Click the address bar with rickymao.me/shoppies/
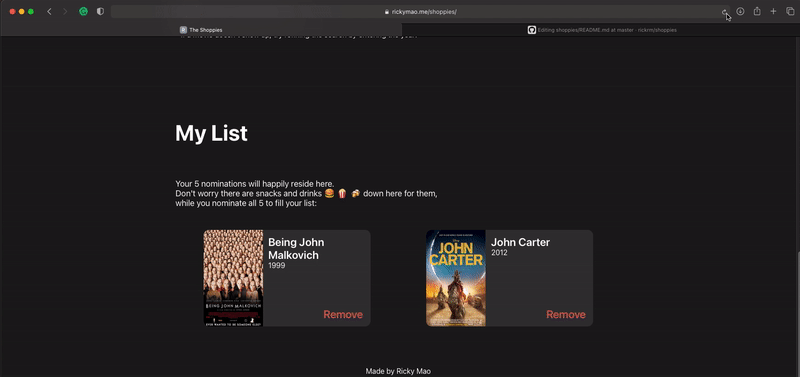 (420, 12)
